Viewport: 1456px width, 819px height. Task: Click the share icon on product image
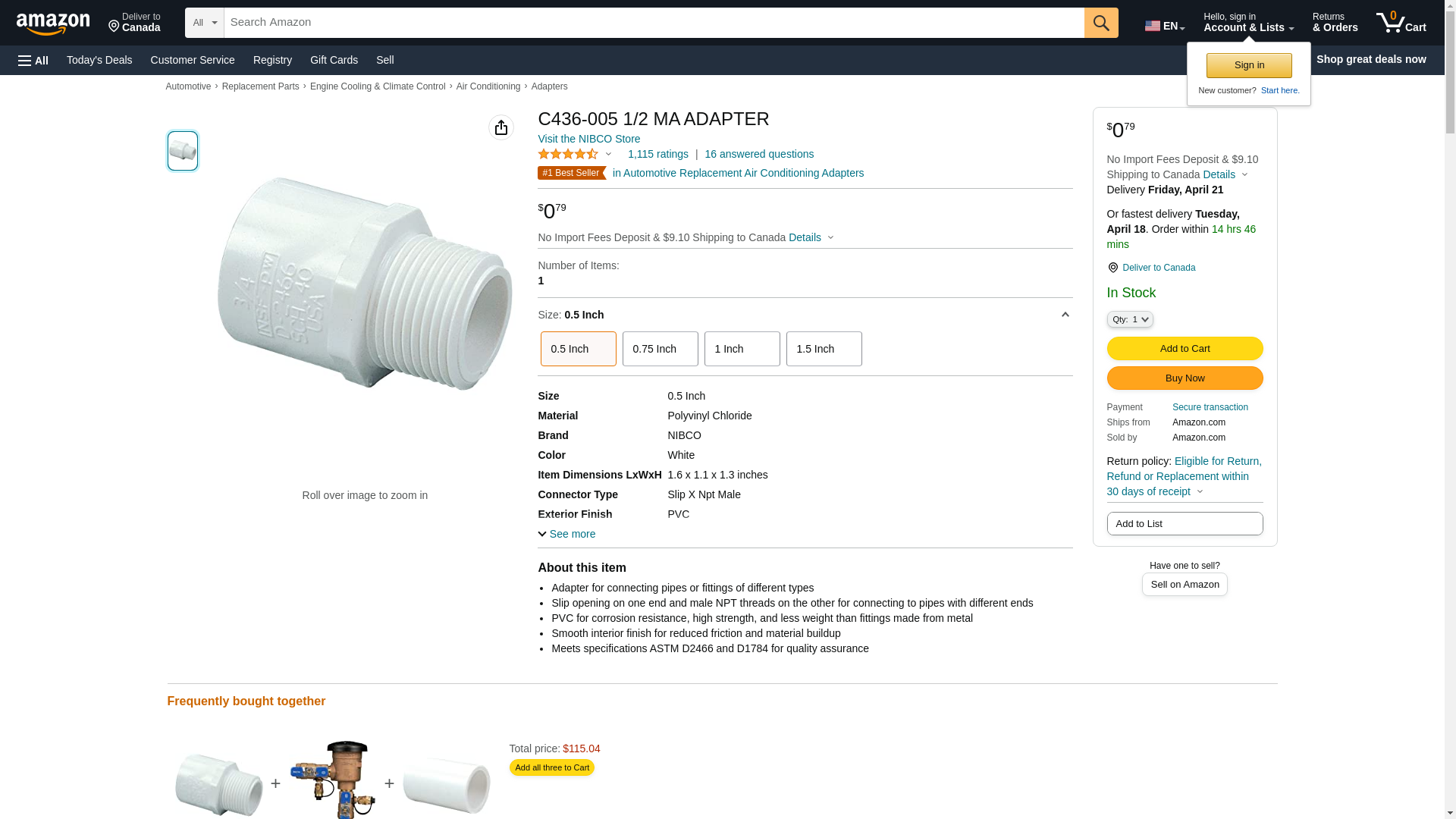tap(500, 127)
